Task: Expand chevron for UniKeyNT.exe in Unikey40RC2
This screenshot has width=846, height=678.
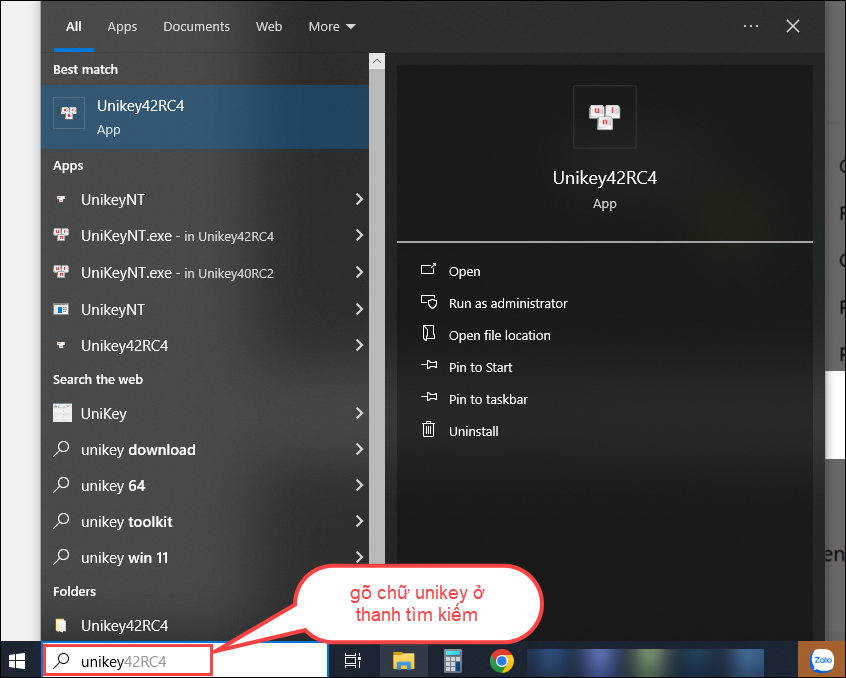Action: (359, 272)
